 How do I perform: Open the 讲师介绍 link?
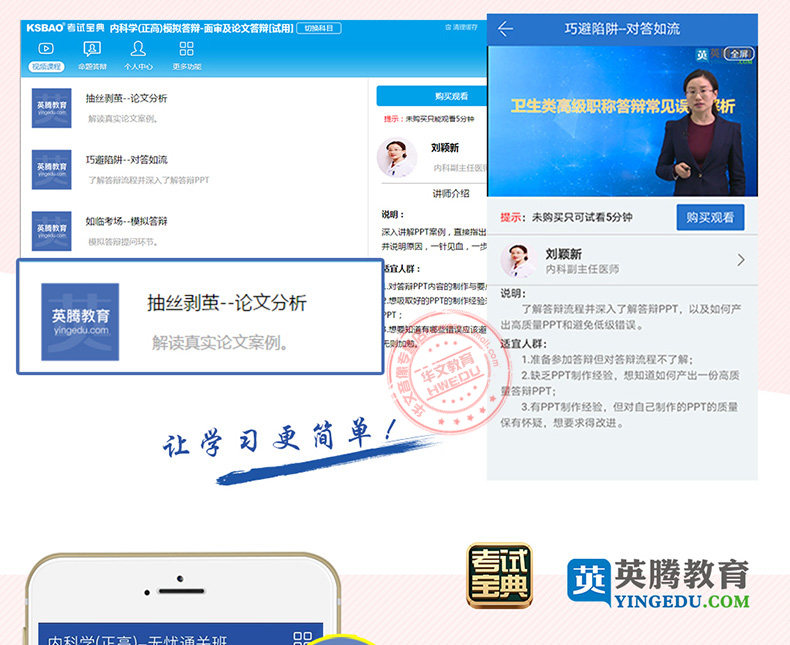click(451, 194)
